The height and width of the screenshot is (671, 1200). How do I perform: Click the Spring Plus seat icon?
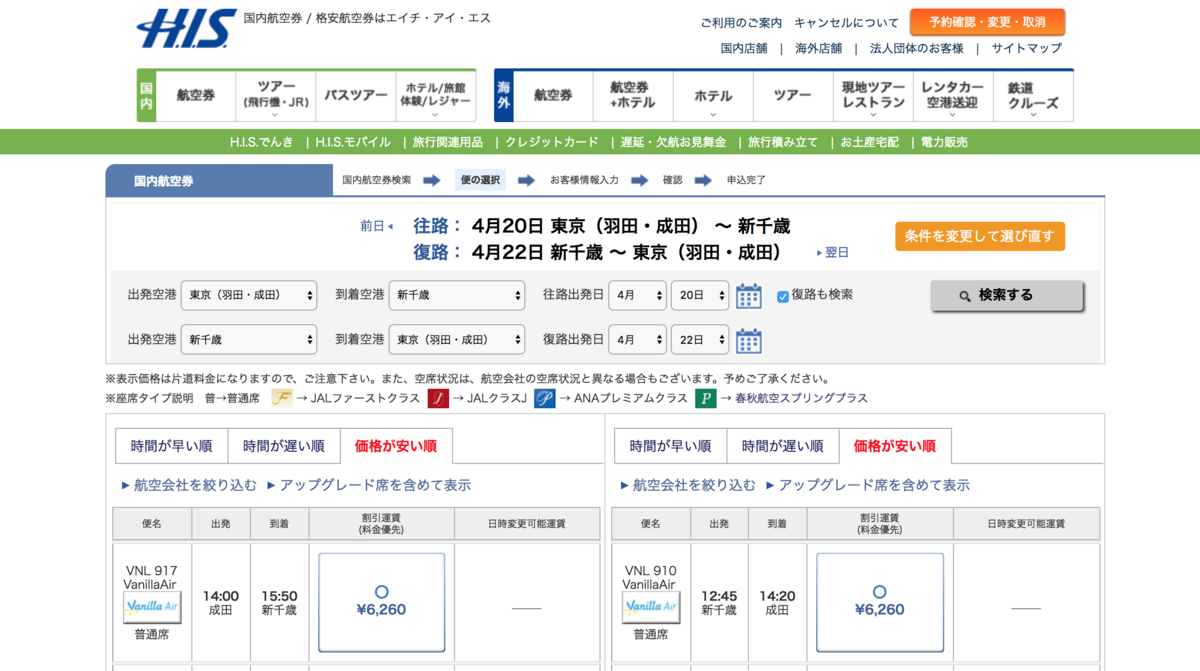706,398
